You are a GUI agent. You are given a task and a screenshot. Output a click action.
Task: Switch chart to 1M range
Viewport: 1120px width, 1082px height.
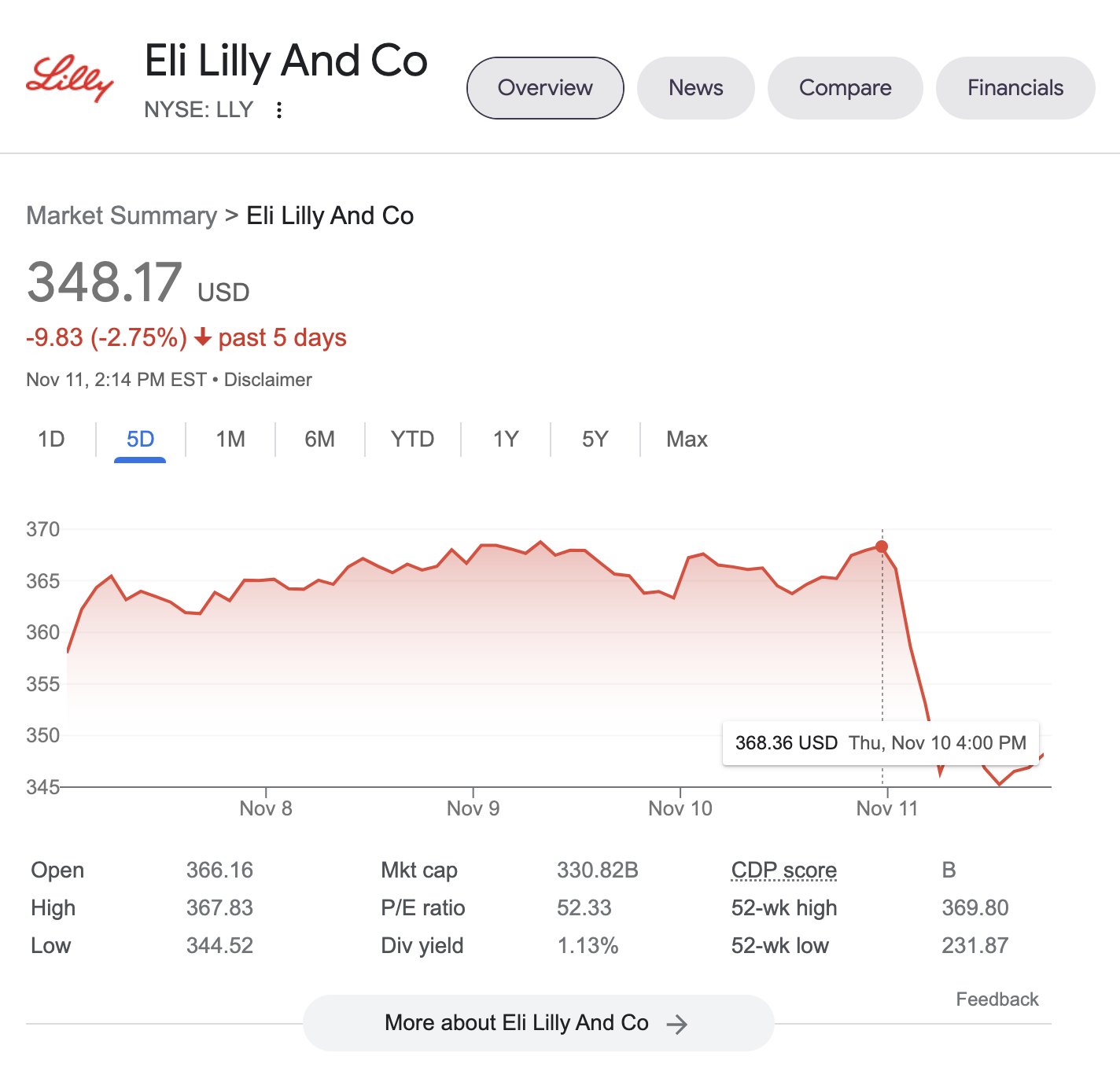[x=230, y=439]
